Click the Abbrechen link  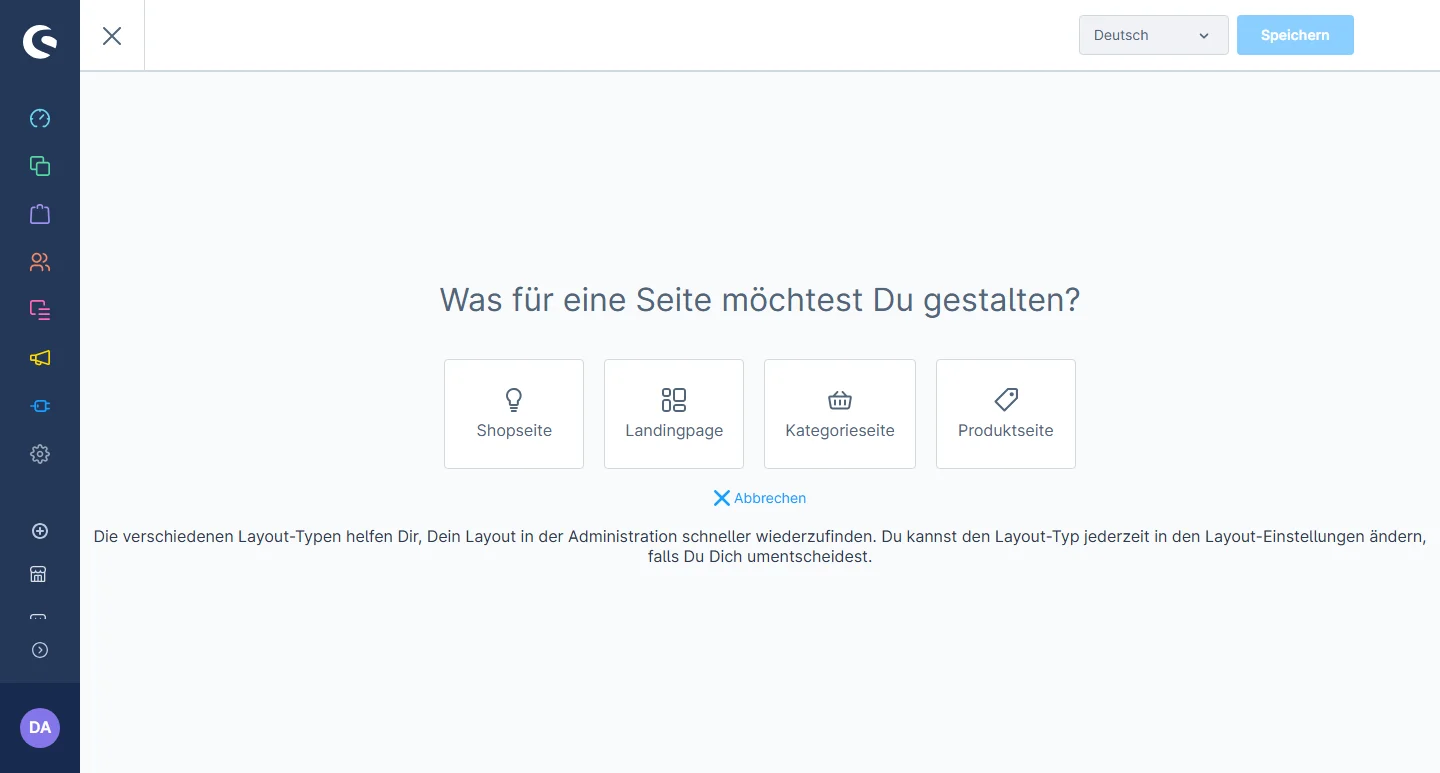pos(760,498)
